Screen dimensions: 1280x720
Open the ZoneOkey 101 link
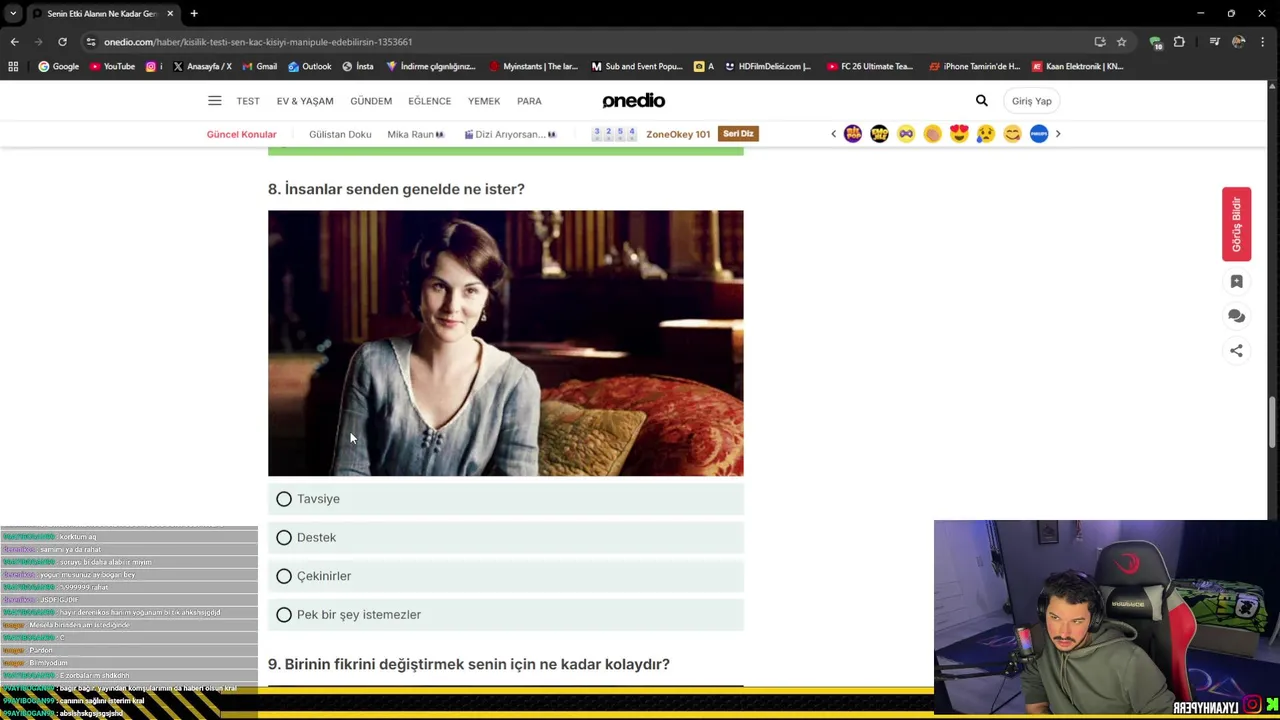click(678, 134)
